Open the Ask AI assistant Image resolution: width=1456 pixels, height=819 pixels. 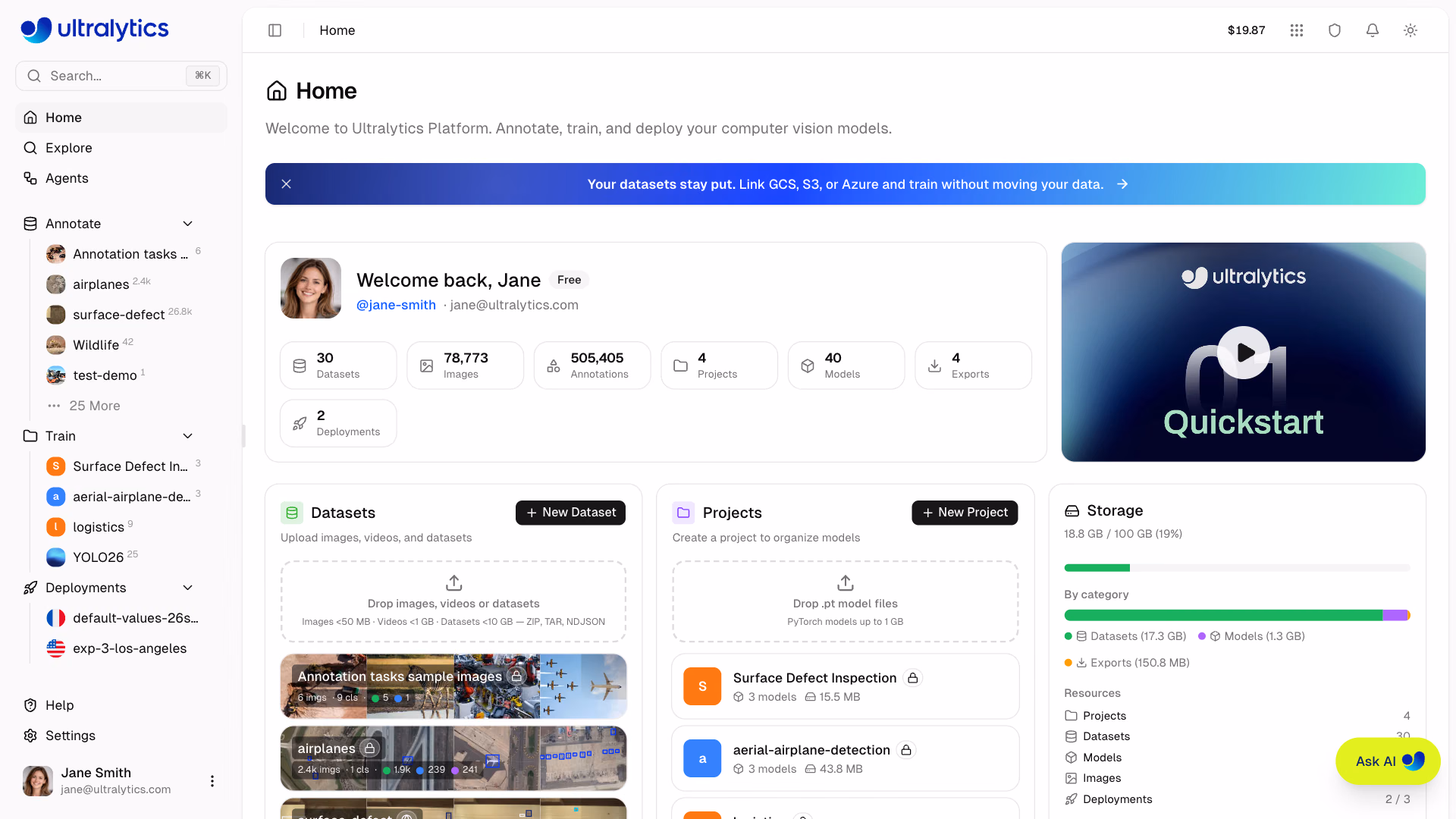tap(1388, 761)
